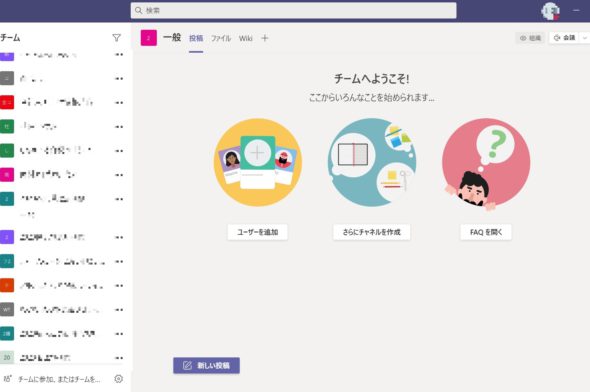Open the Wiki tab
590x392 pixels.
tap(246, 38)
